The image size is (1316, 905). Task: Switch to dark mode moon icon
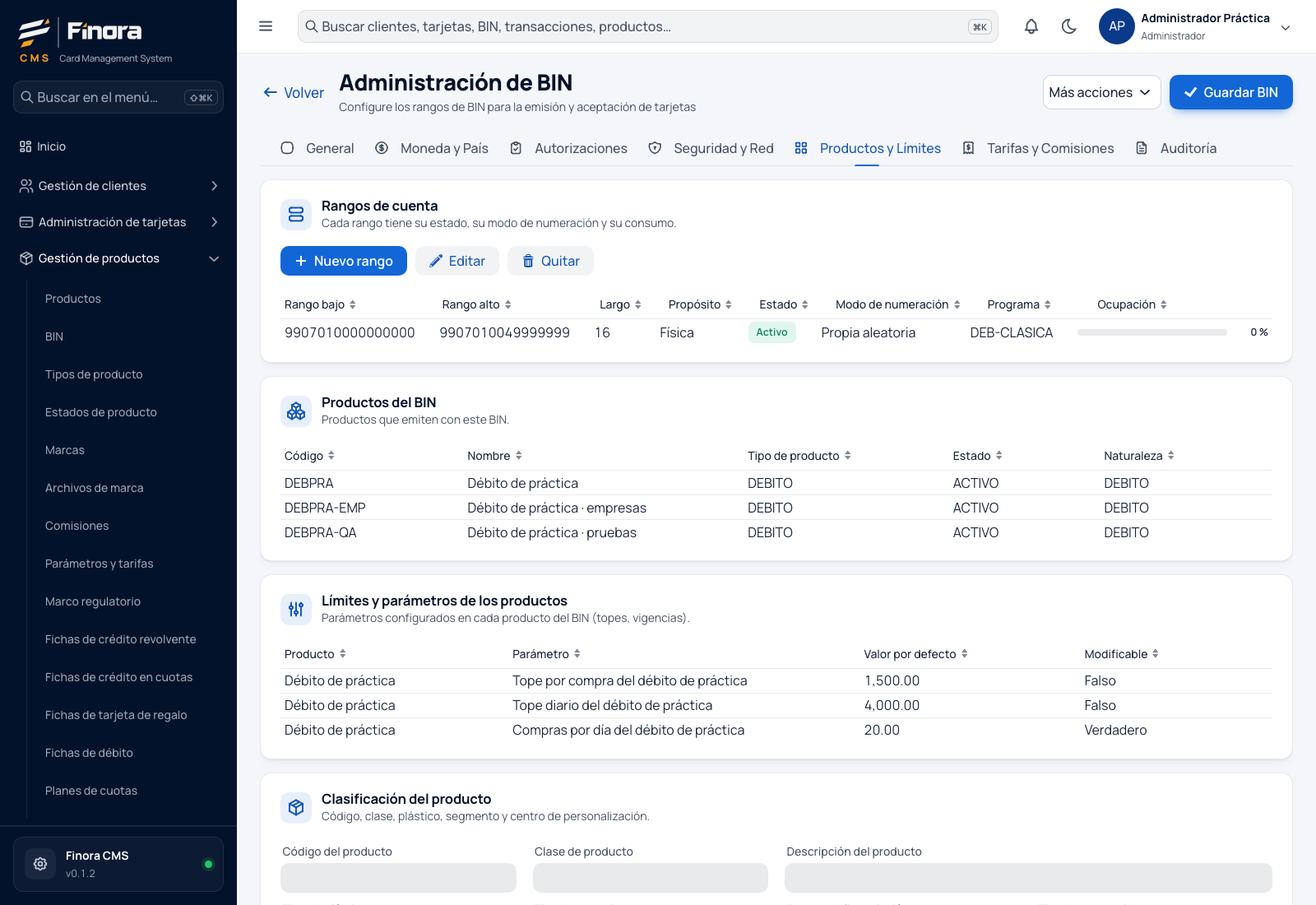pos(1069,26)
